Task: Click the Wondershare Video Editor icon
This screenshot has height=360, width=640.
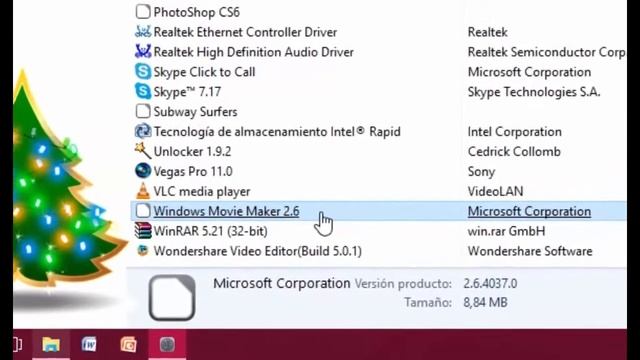Action: click(142, 250)
